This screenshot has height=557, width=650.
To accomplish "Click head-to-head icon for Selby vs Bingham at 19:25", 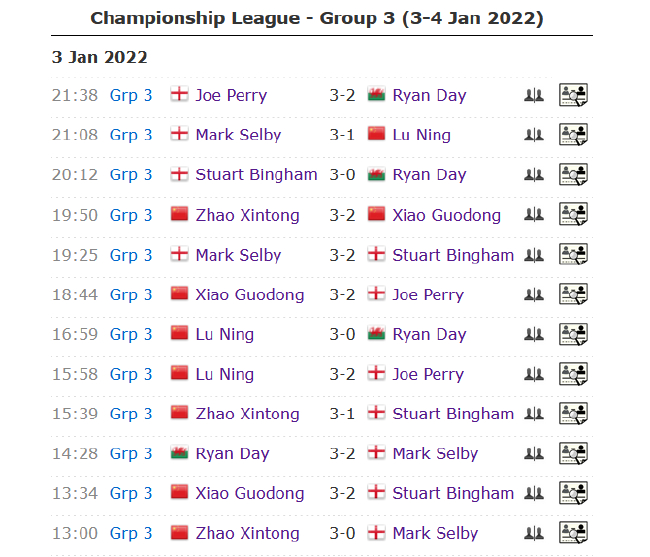I will [x=533, y=255].
